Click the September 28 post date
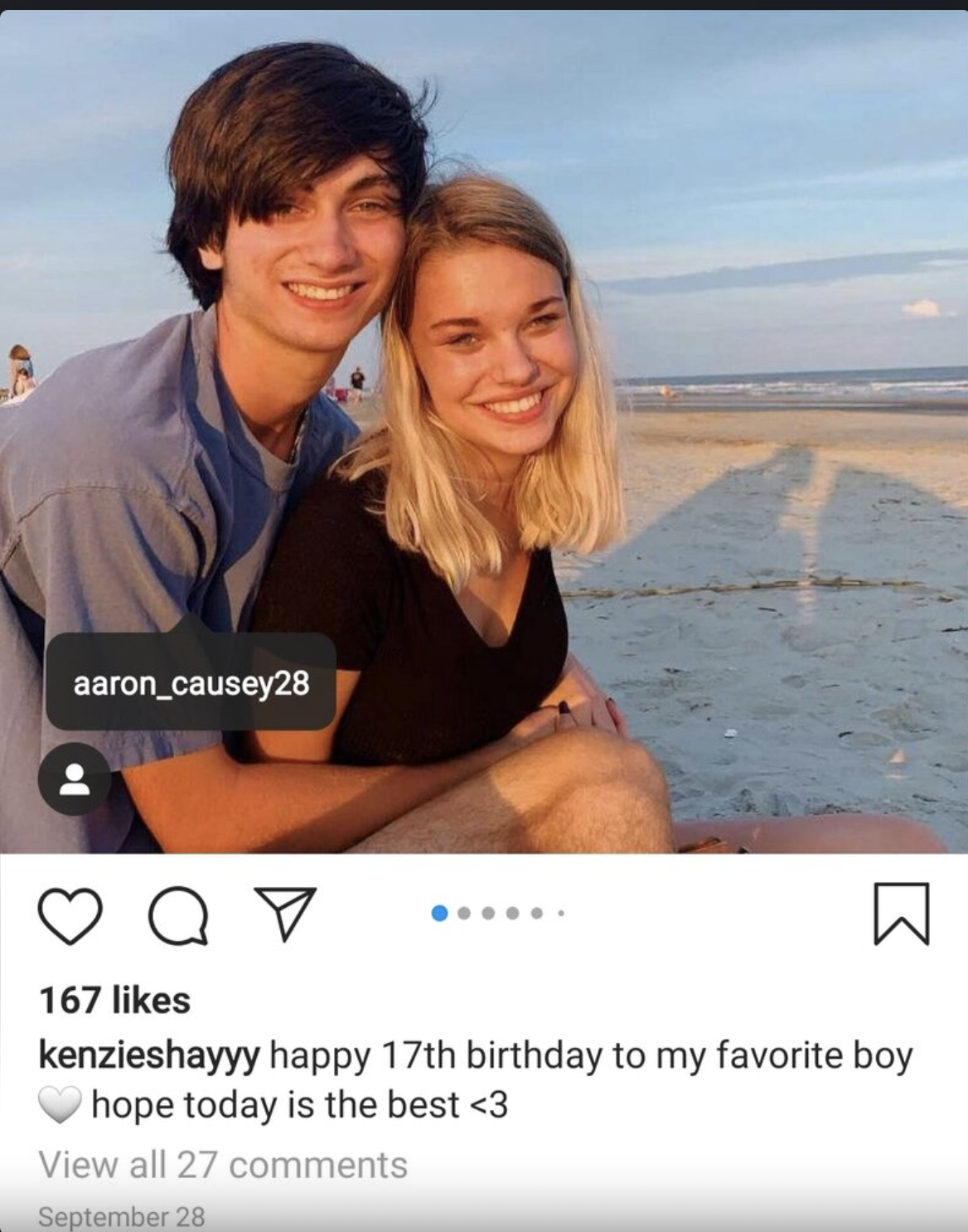The width and height of the screenshot is (968, 1232). pos(121,1216)
